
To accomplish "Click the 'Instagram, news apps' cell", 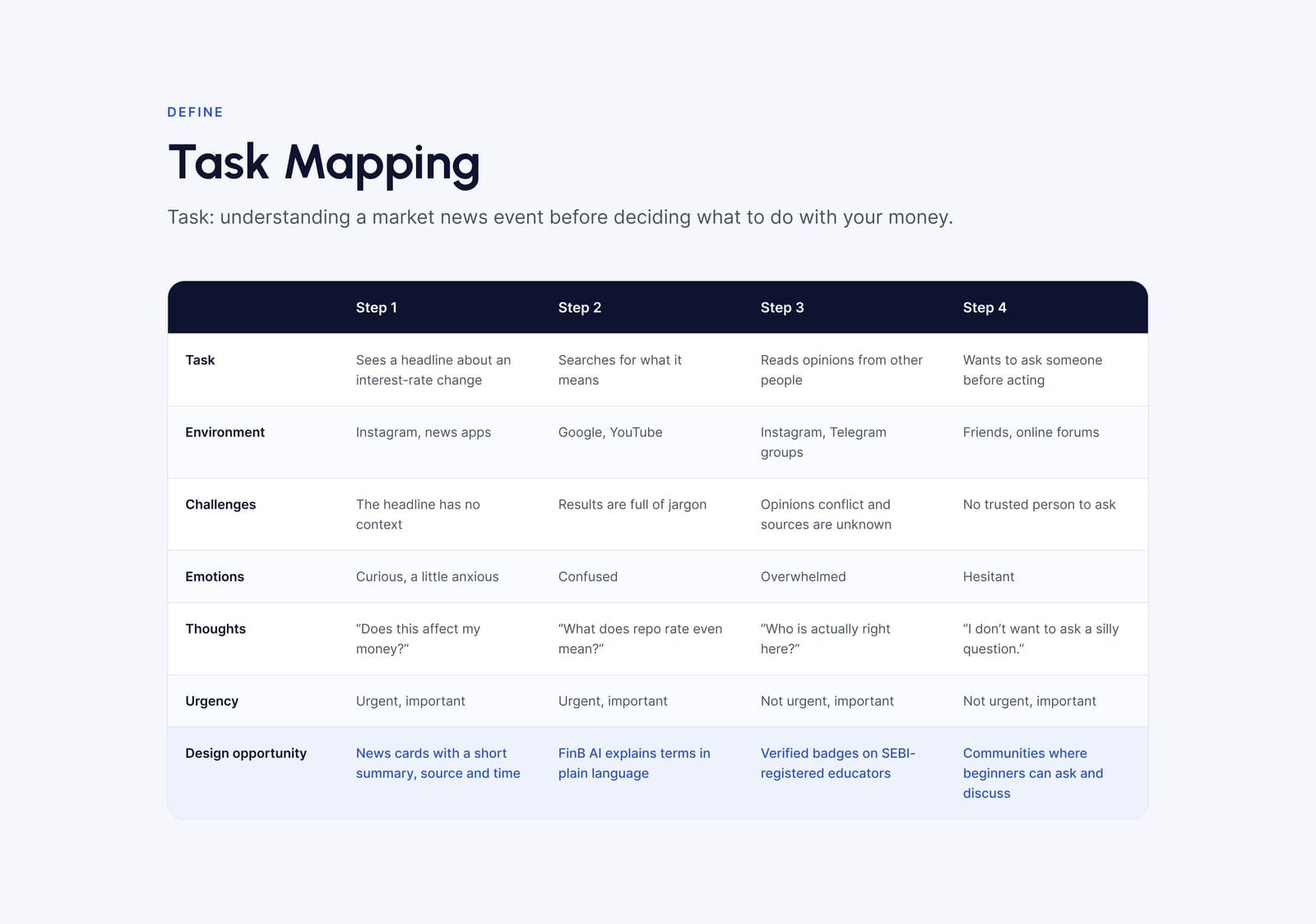I will tap(424, 432).
